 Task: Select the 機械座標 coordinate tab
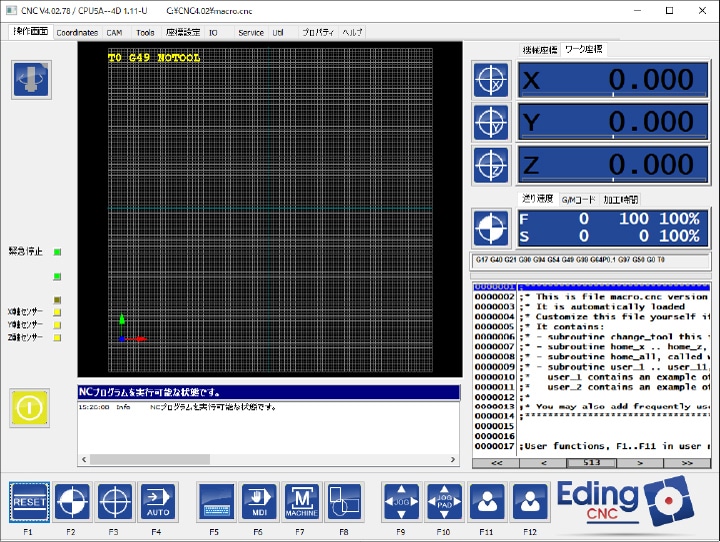click(x=540, y=49)
